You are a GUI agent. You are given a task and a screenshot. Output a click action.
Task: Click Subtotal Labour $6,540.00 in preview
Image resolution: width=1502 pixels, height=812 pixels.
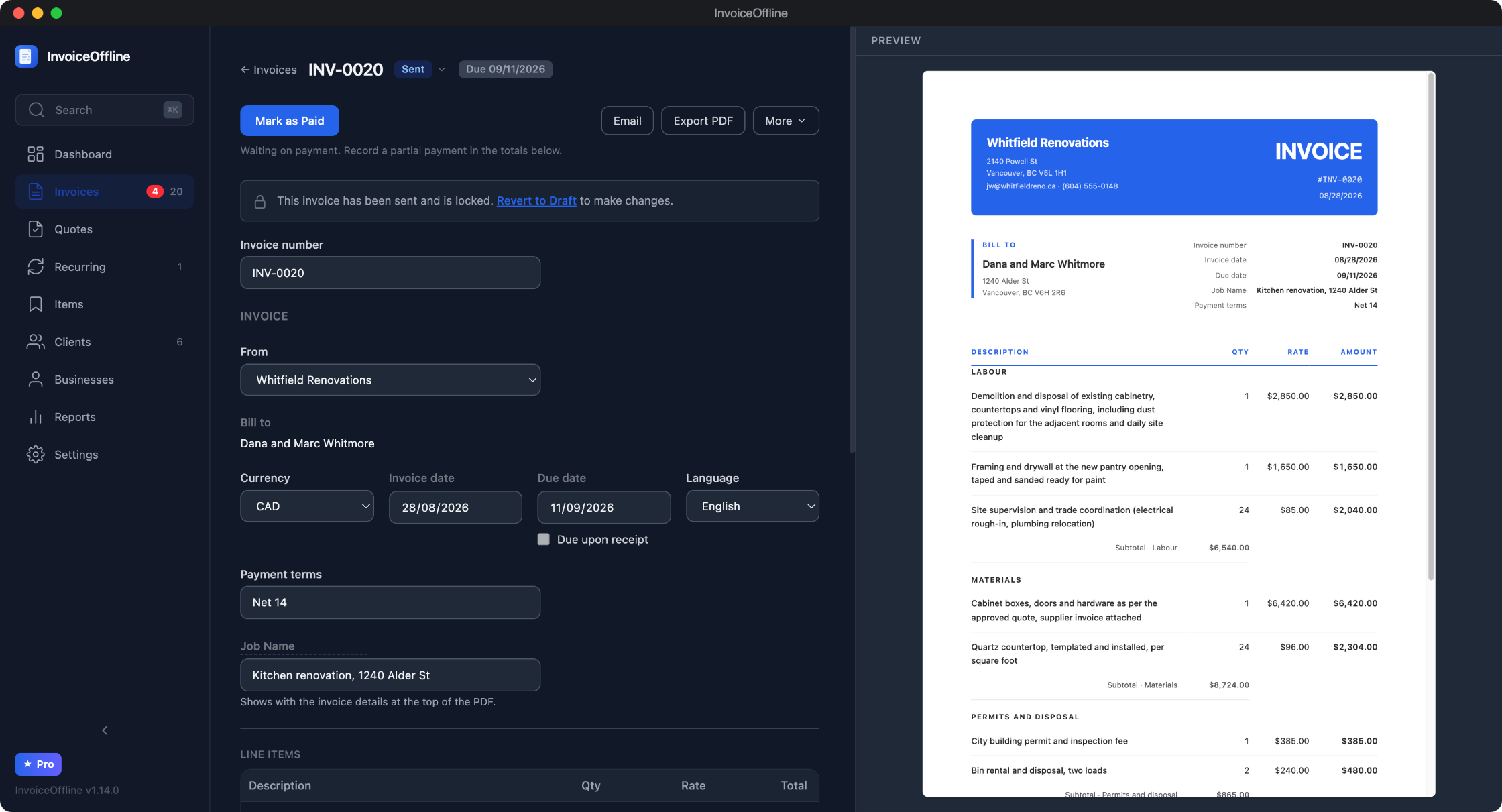pyautogui.click(x=1181, y=548)
